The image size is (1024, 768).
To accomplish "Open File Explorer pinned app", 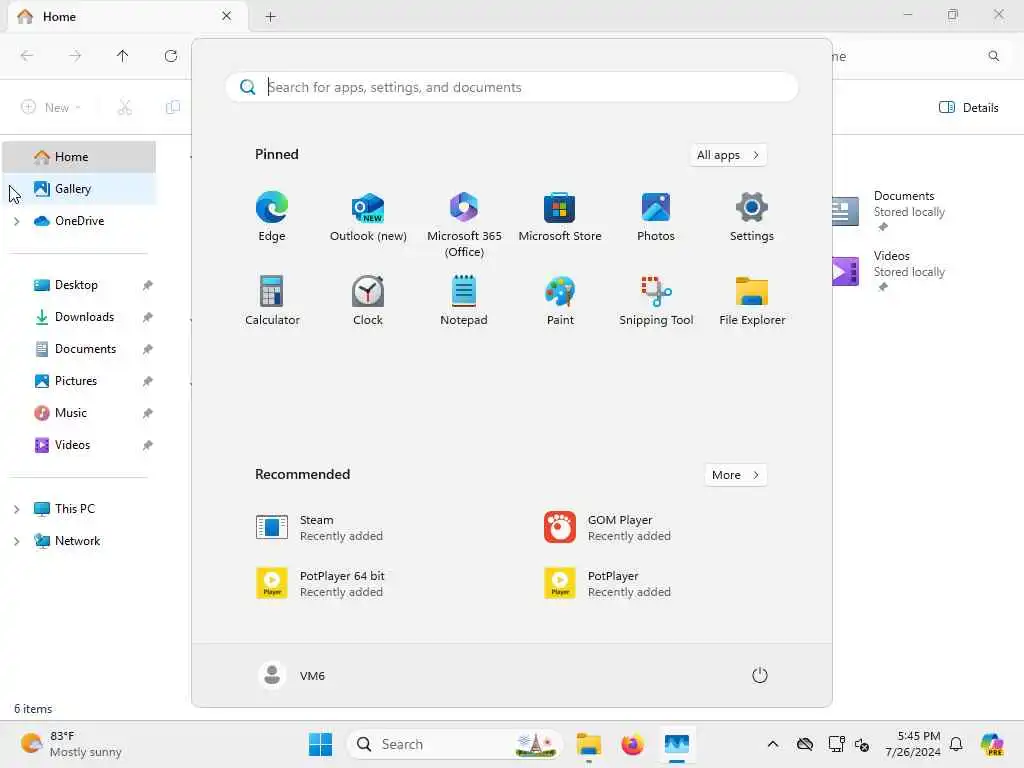I will click(x=752, y=300).
